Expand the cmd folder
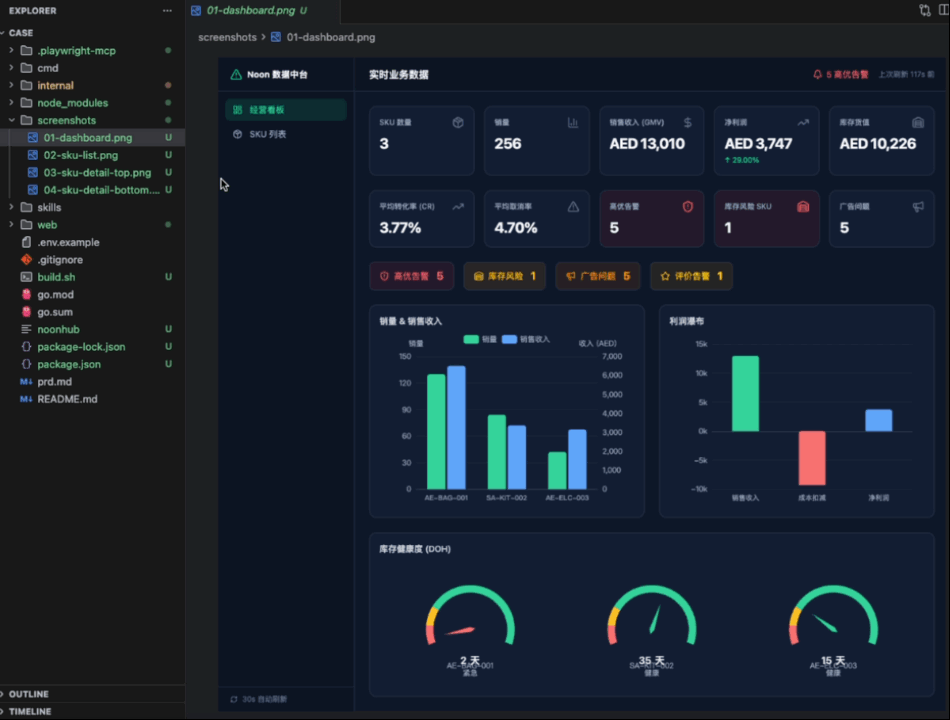950x720 pixels. click(12, 68)
